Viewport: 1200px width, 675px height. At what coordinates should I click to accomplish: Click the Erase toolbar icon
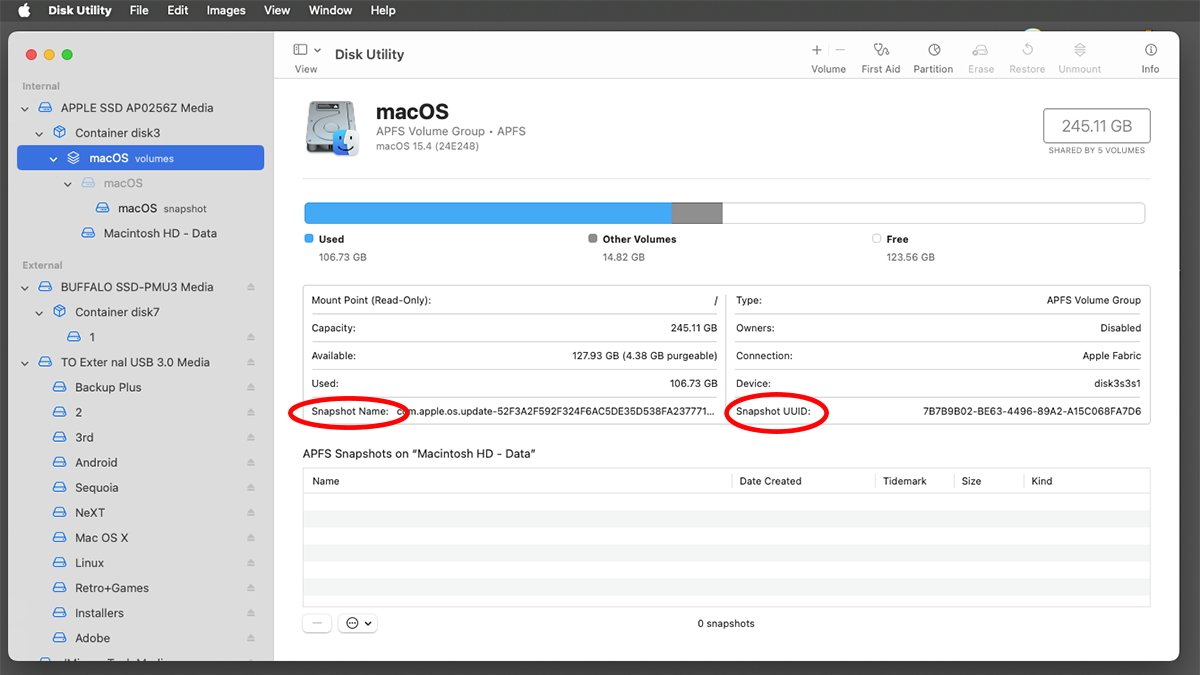981,50
